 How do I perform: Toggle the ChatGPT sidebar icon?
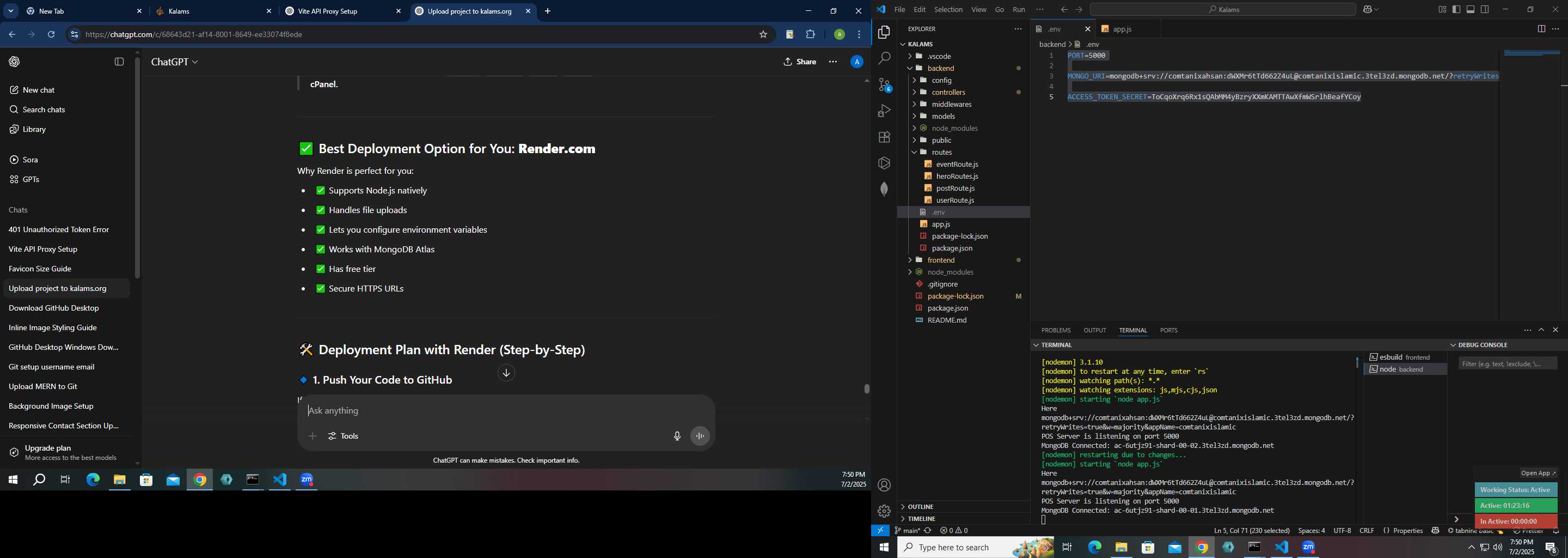(119, 62)
